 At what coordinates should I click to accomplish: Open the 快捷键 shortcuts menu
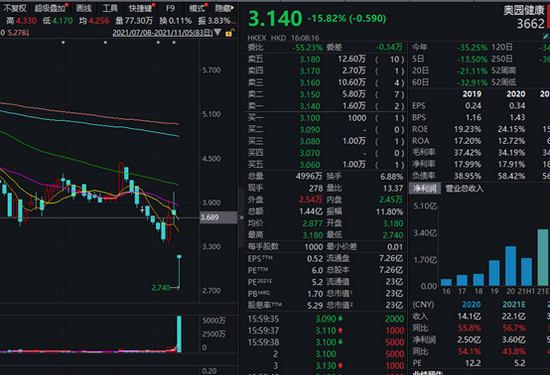[140, 8]
